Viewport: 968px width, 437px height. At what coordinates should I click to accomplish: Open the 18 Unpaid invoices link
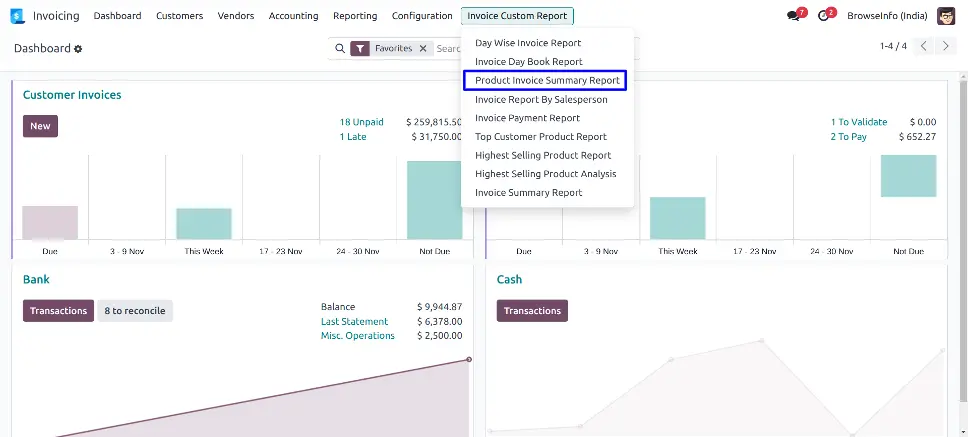pyautogui.click(x=361, y=122)
